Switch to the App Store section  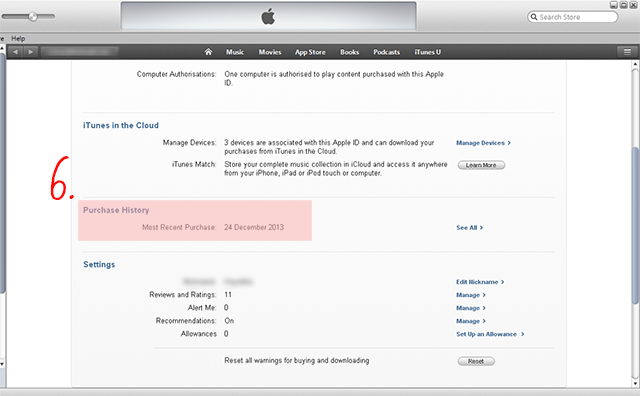coord(310,52)
